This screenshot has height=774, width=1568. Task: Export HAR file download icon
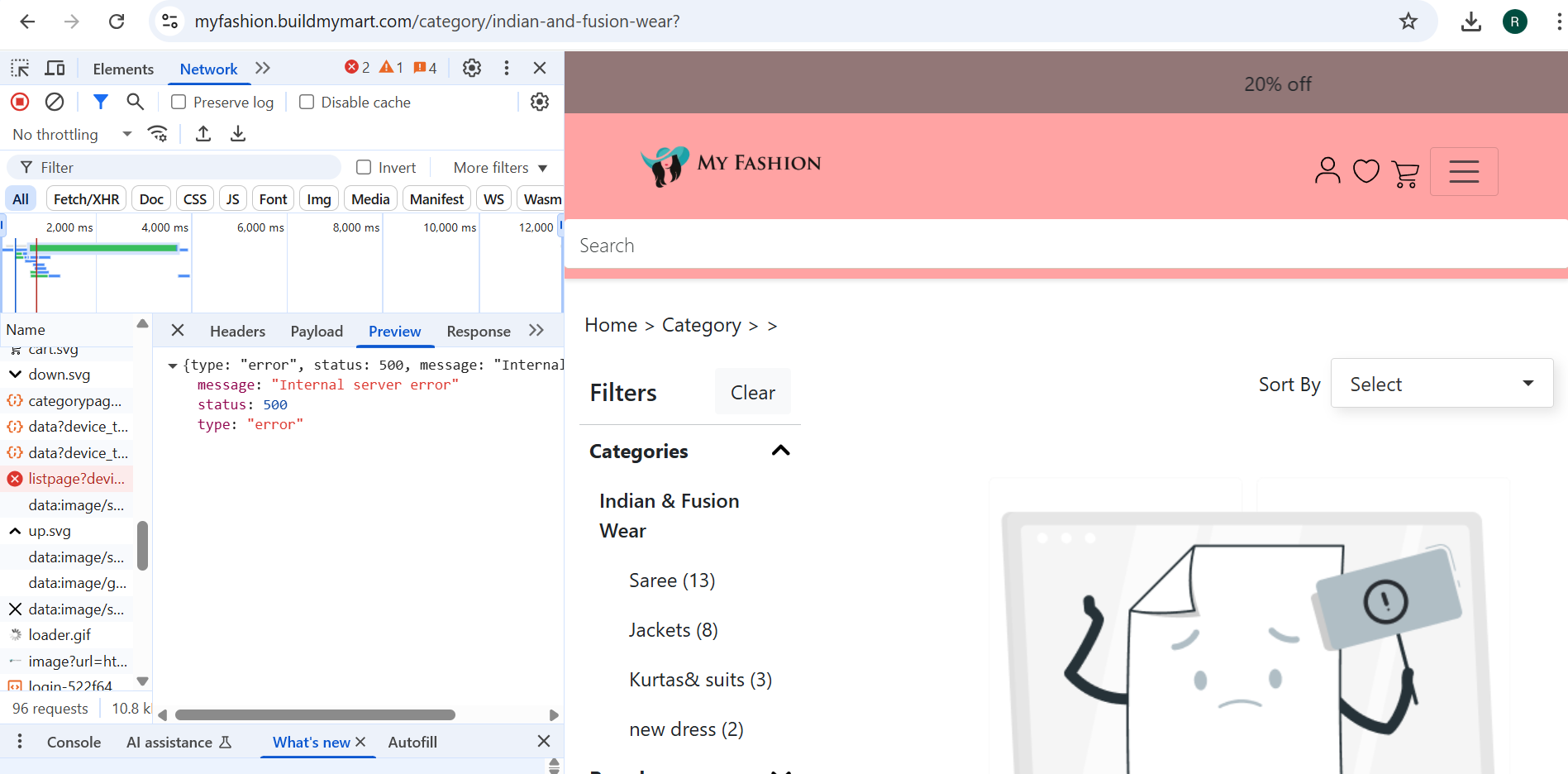tap(238, 134)
